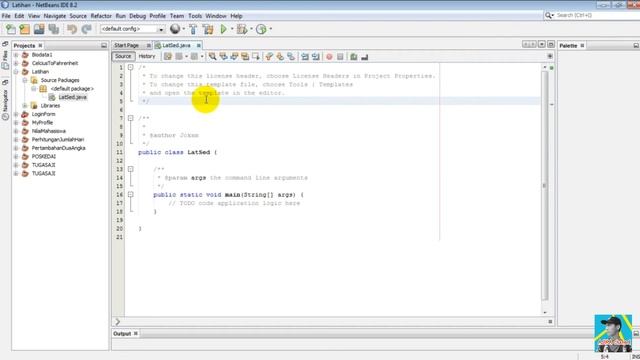Open the Files side tab
Image resolution: width=640 pixels, height=360 pixels.
click(x=5, y=60)
